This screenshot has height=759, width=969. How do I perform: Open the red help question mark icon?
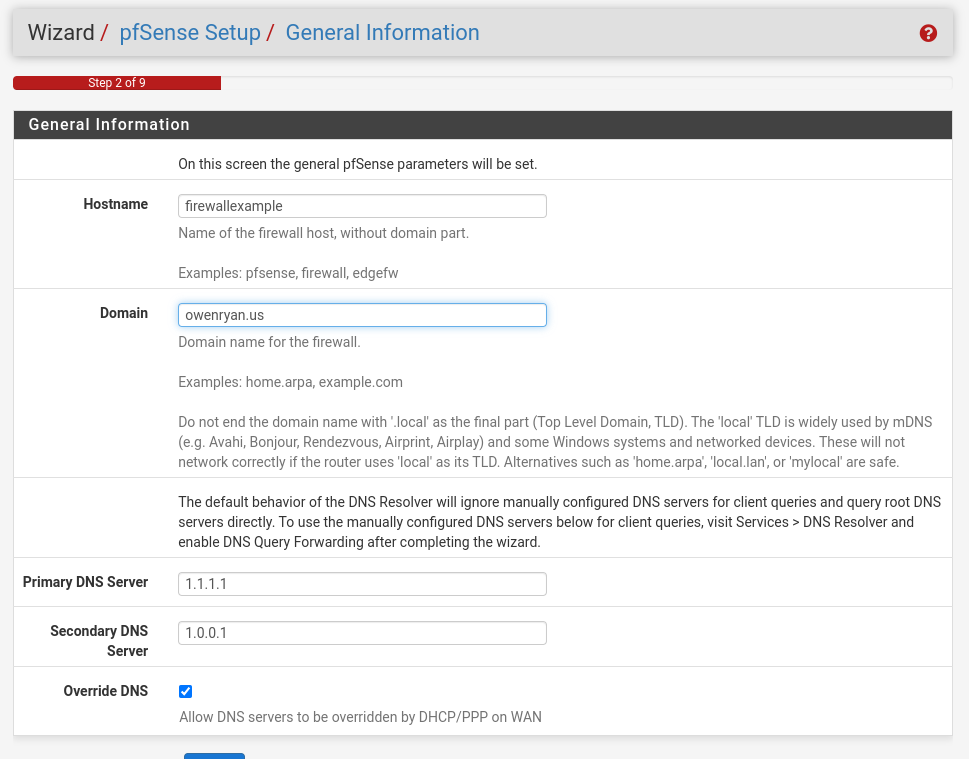point(928,33)
